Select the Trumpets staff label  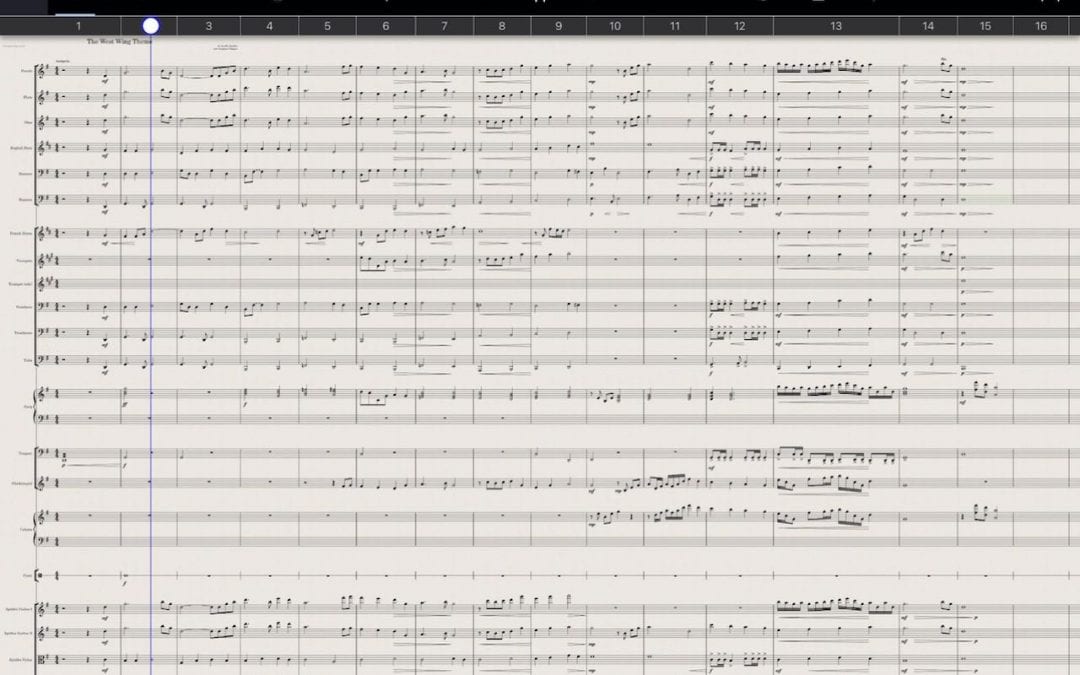[x=24, y=260]
